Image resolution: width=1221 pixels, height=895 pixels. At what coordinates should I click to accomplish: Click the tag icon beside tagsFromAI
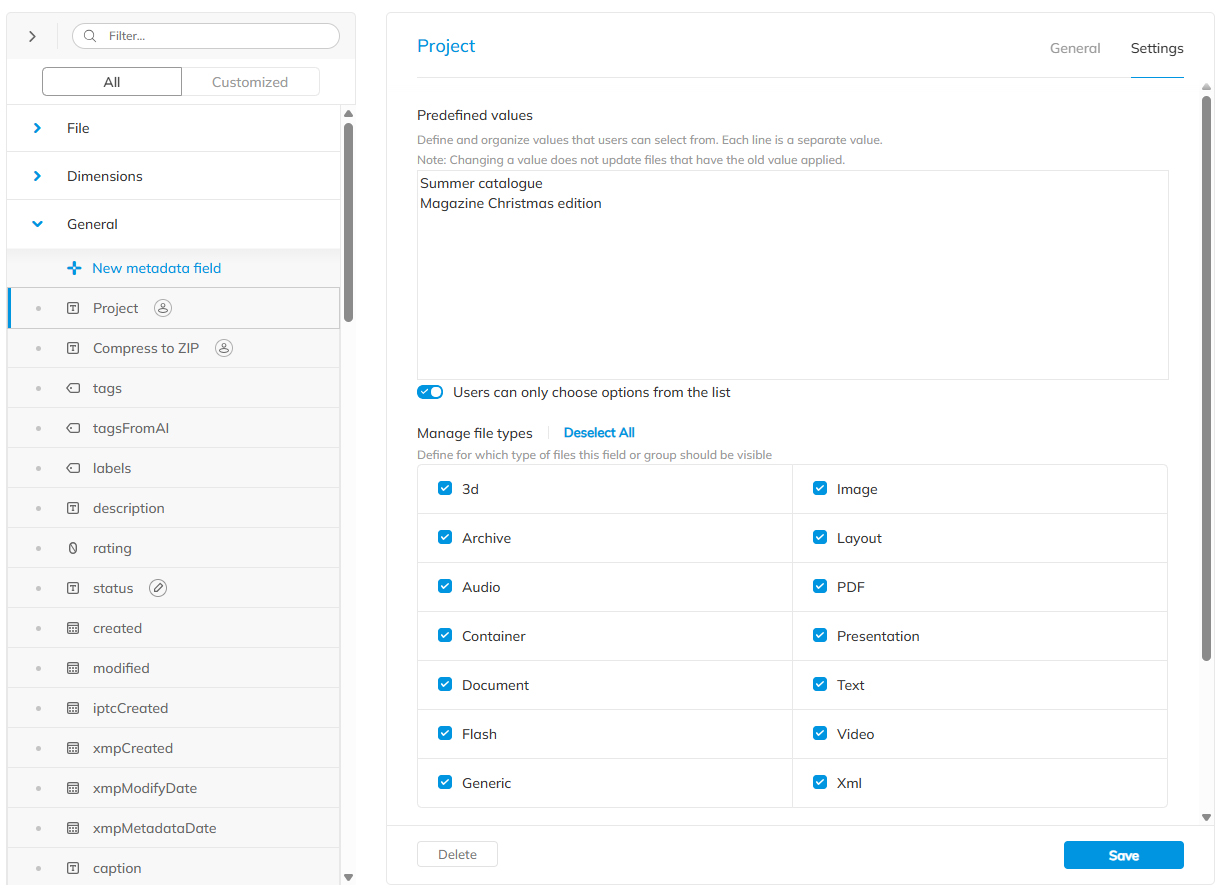tap(73, 428)
